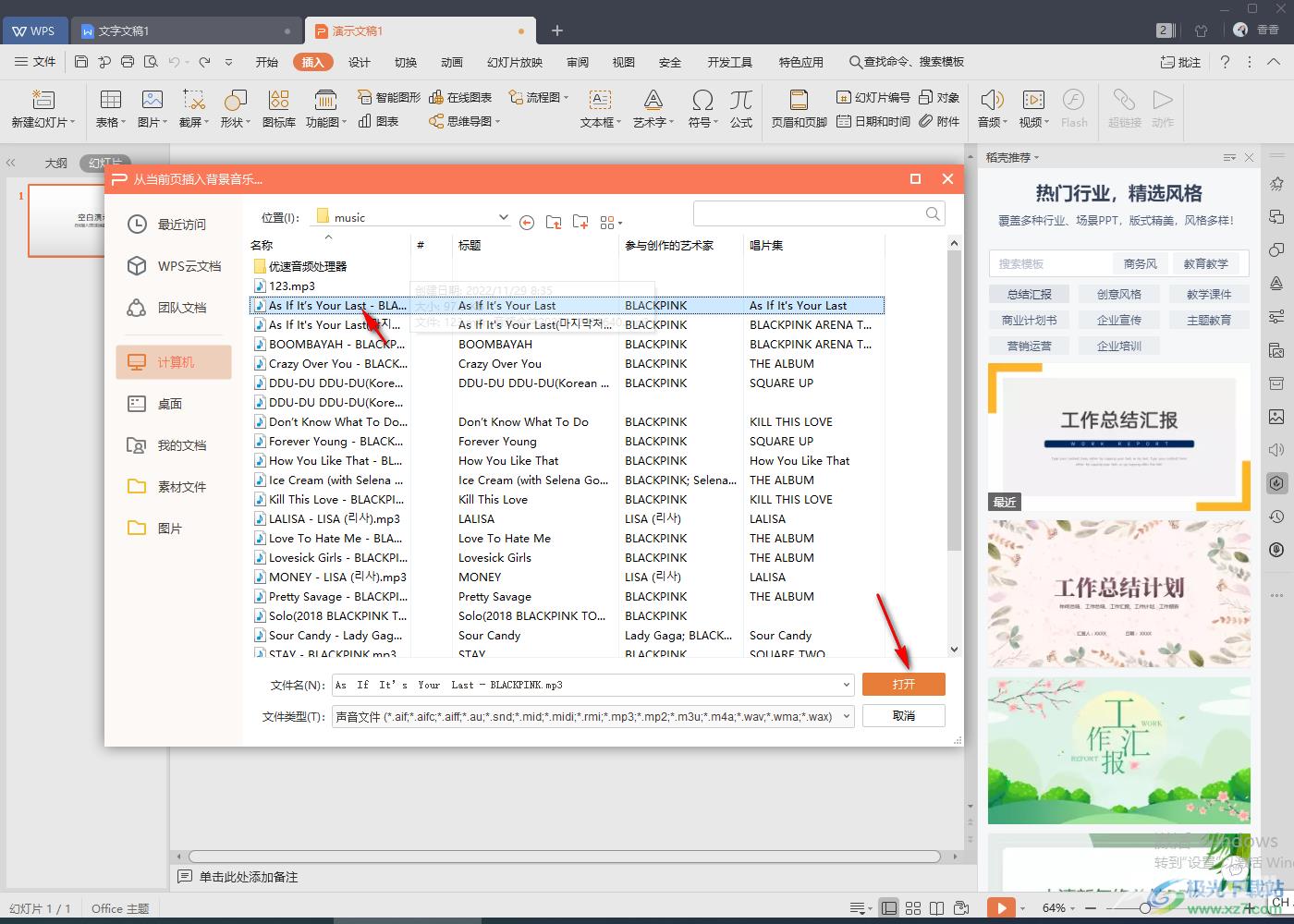Open the File menu
The height and width of the screenshot is (924, 1294).
tap(35, 62)
